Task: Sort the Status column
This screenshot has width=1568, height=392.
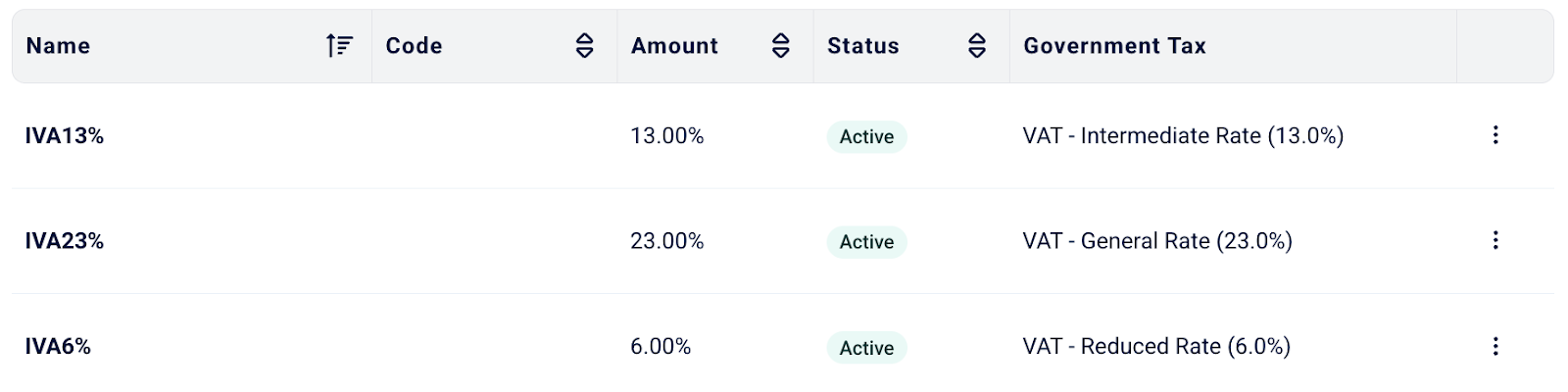Action: coord(976,45)
